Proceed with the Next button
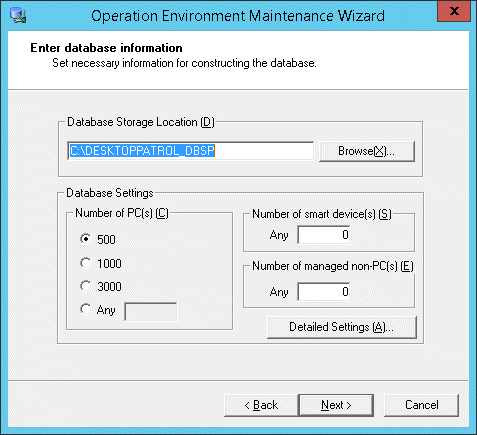The width and height of the screenshot is (477, 435). coord(336,405)
